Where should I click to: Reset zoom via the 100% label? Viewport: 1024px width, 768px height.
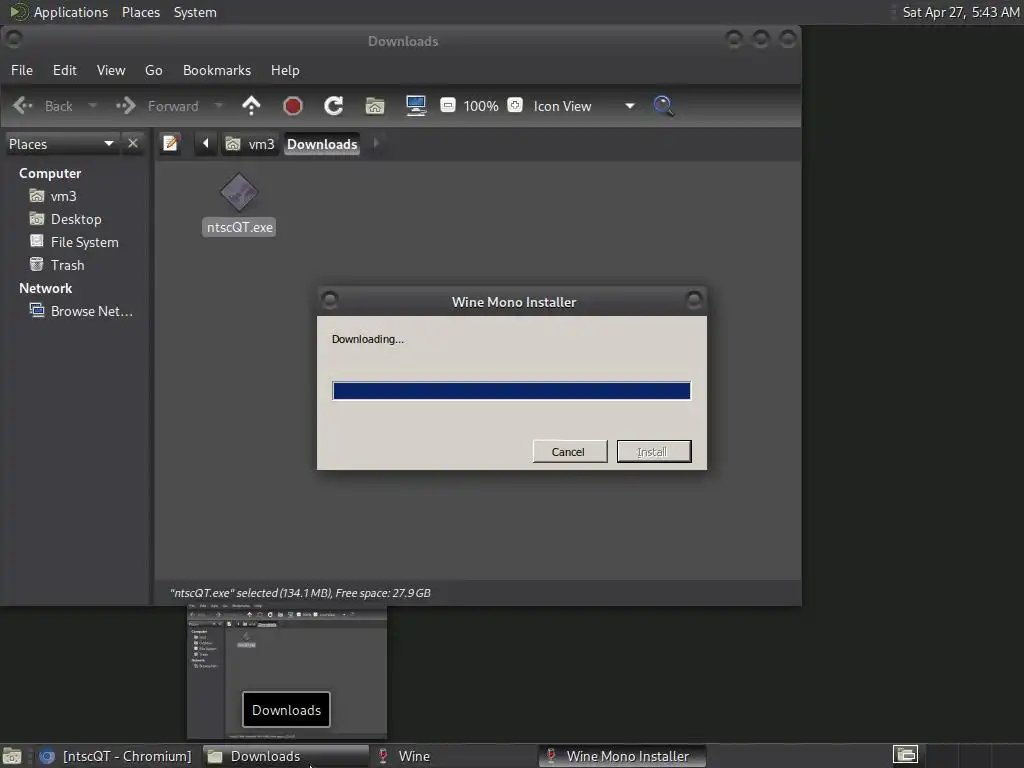coord(481,106)
